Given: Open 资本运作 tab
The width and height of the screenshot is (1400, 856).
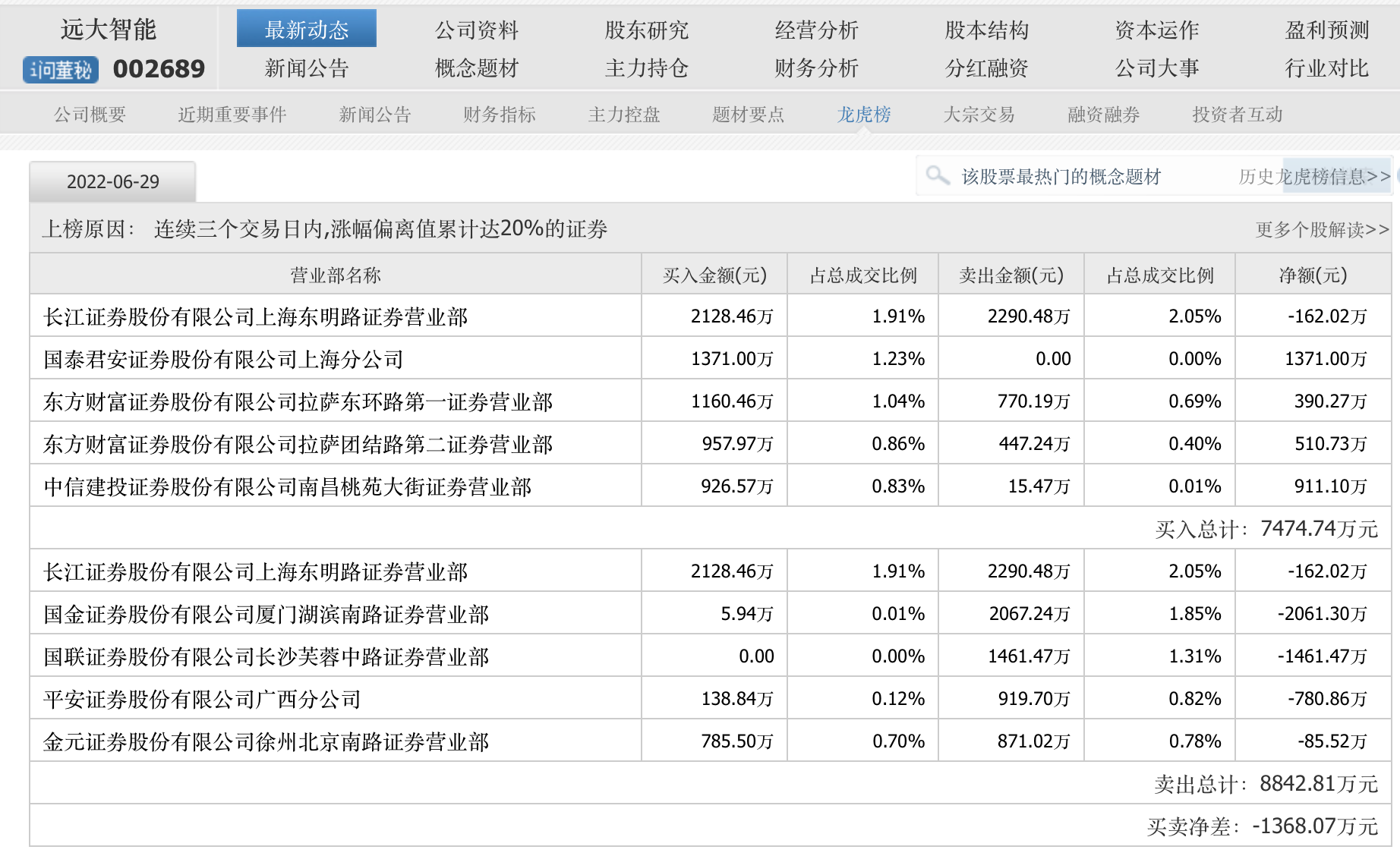Looking at the screenshot, I should click(1157, 30).
